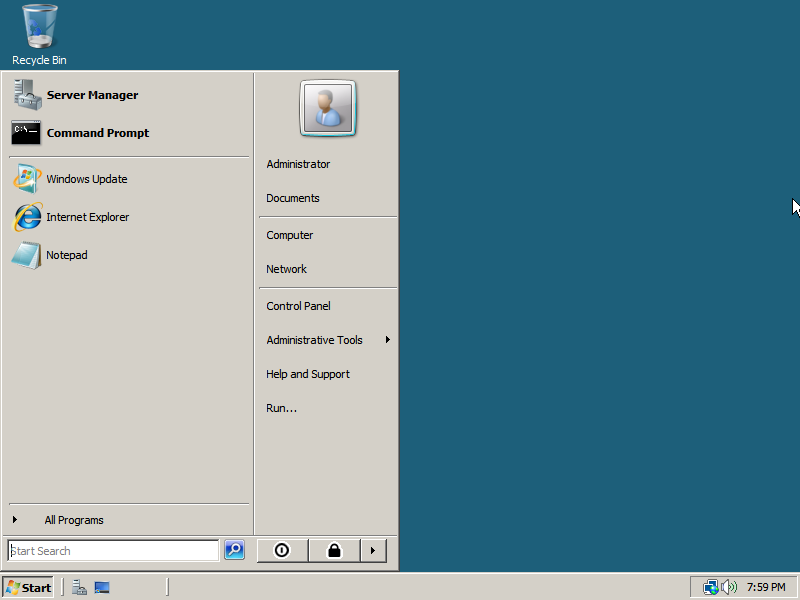
Task: Open Notepad
Action: click(66, 255)
